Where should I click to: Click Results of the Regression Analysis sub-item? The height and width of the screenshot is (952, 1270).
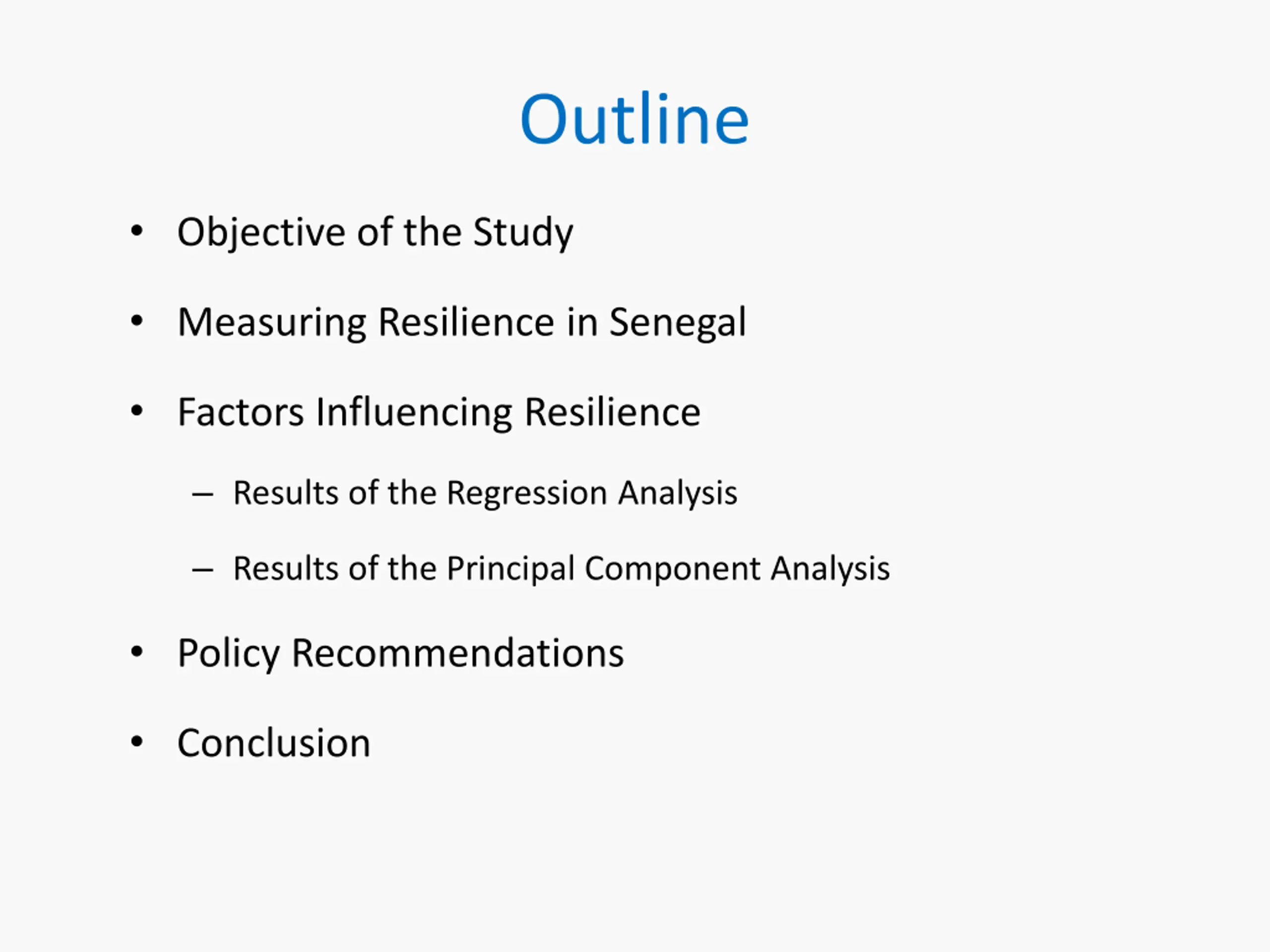(485, 493)
